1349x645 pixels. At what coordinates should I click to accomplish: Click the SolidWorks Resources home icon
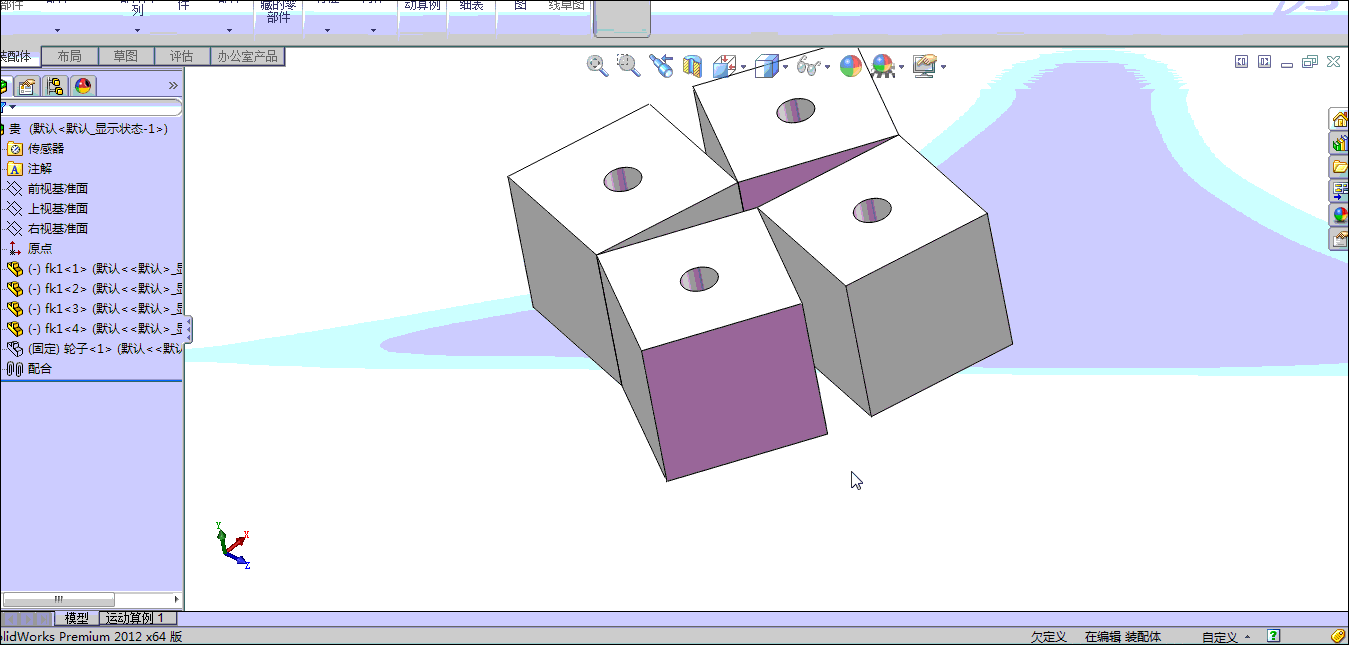1339,119
